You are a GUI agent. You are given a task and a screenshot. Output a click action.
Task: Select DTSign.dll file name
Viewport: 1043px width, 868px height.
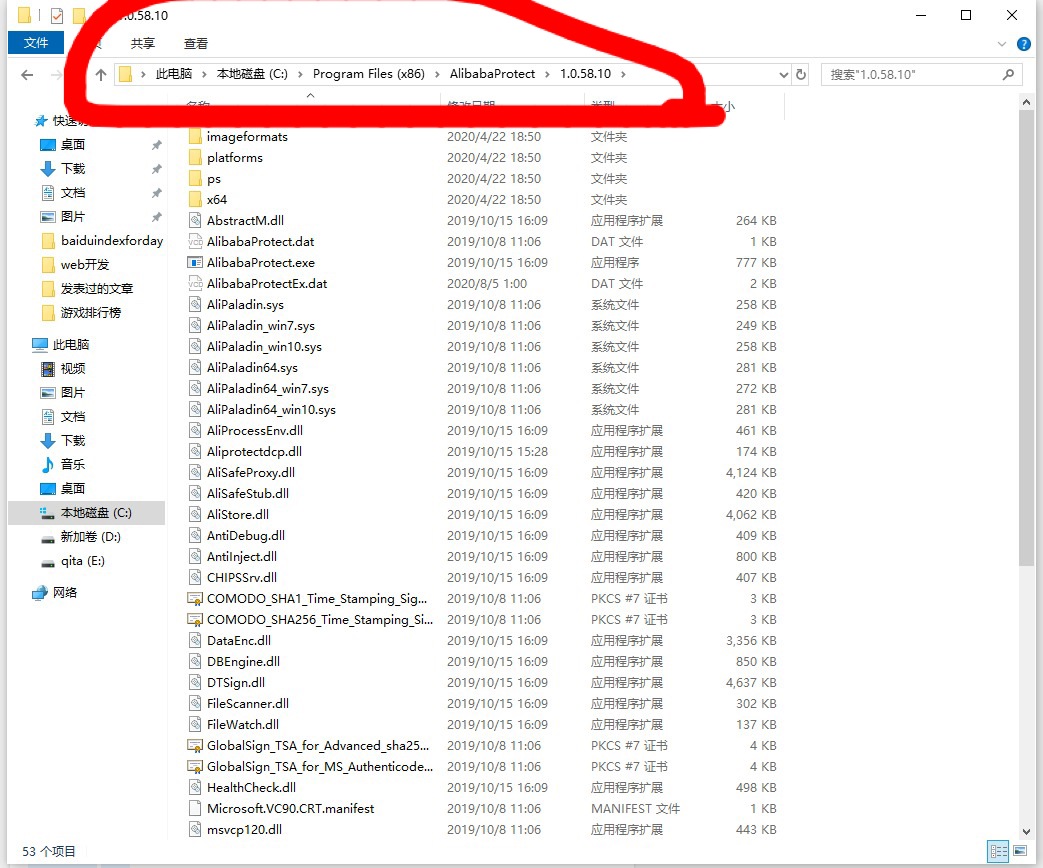(x=235, y=682)
